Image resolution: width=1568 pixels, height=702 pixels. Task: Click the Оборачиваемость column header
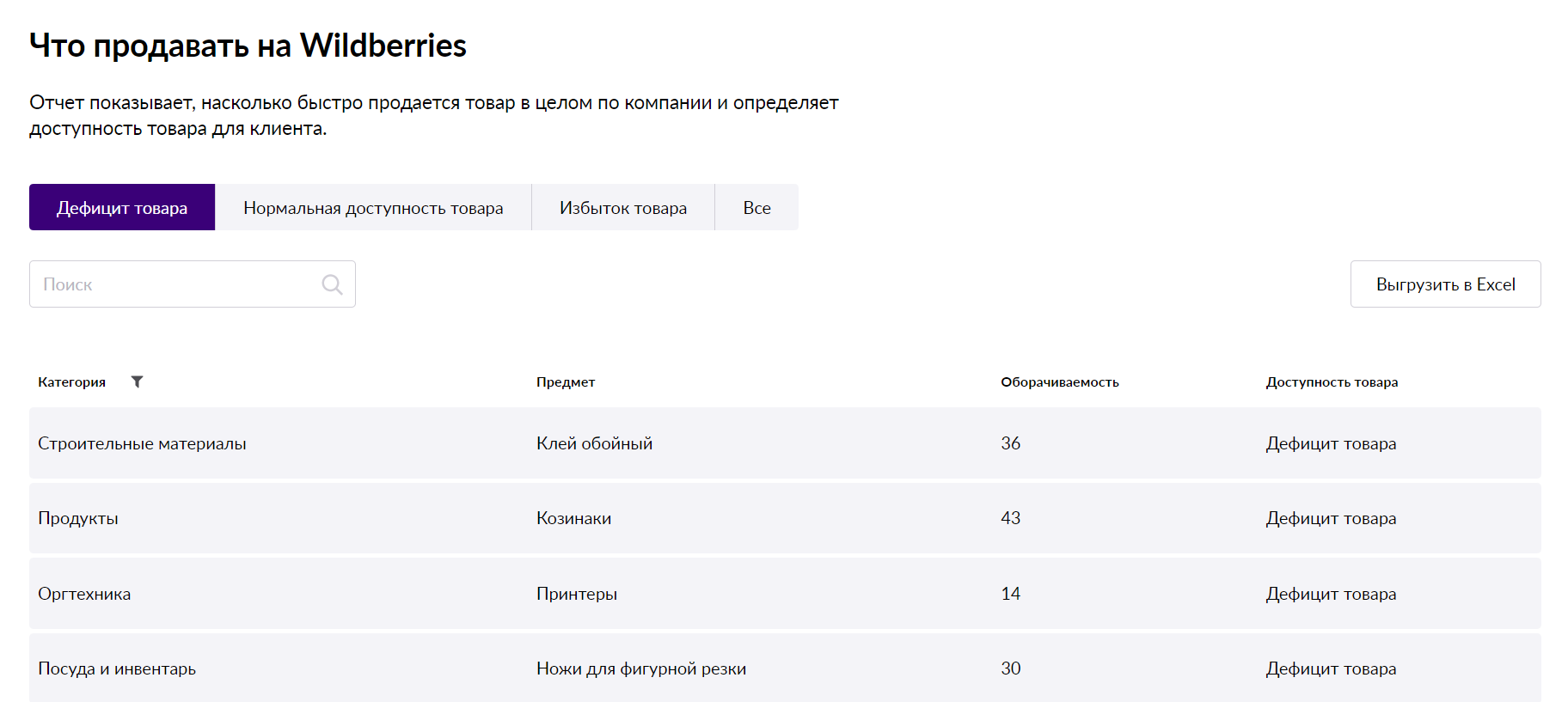pyautogui.click(x=1059, y=382)
